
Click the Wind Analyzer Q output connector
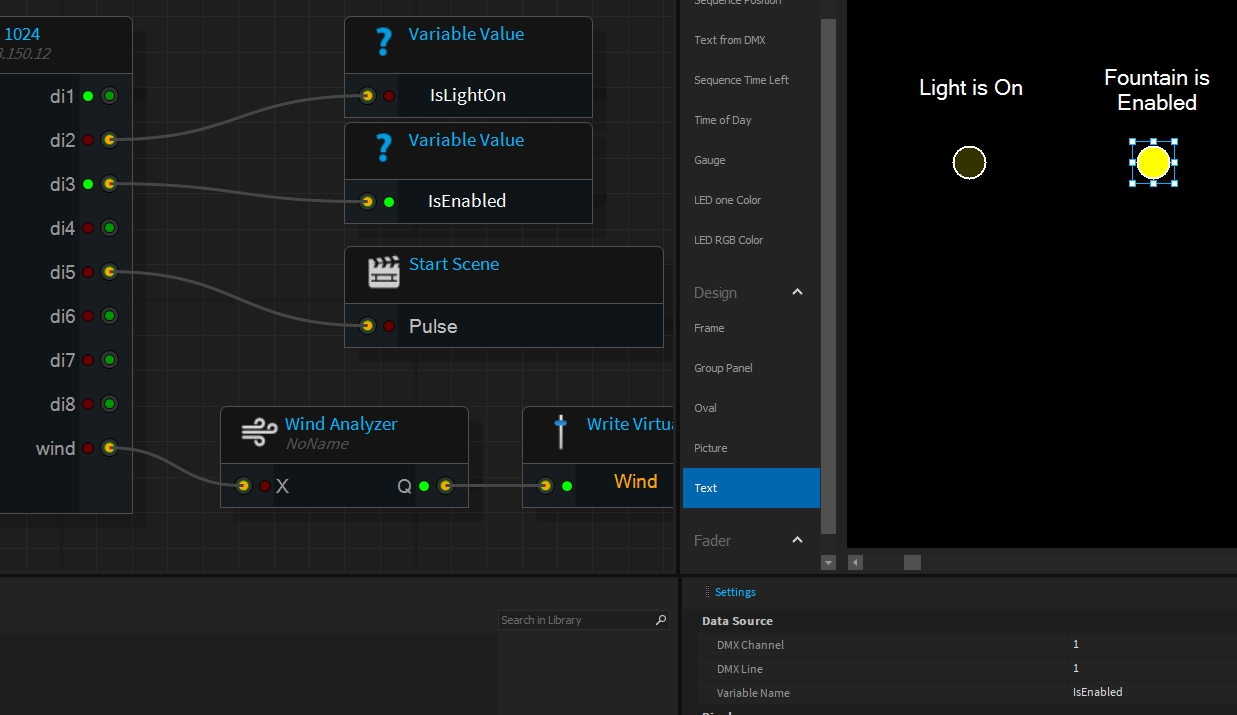click(445, 486)
